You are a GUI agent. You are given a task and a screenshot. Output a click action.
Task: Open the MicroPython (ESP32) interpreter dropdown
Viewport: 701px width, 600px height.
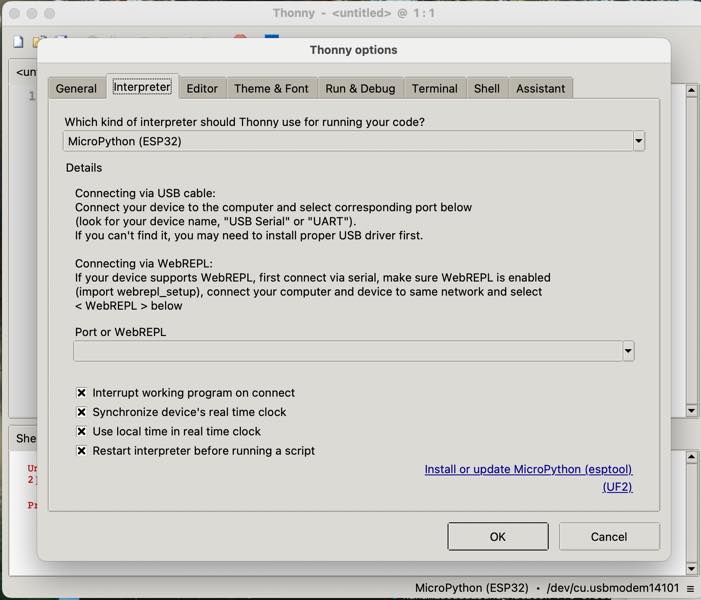354,141
